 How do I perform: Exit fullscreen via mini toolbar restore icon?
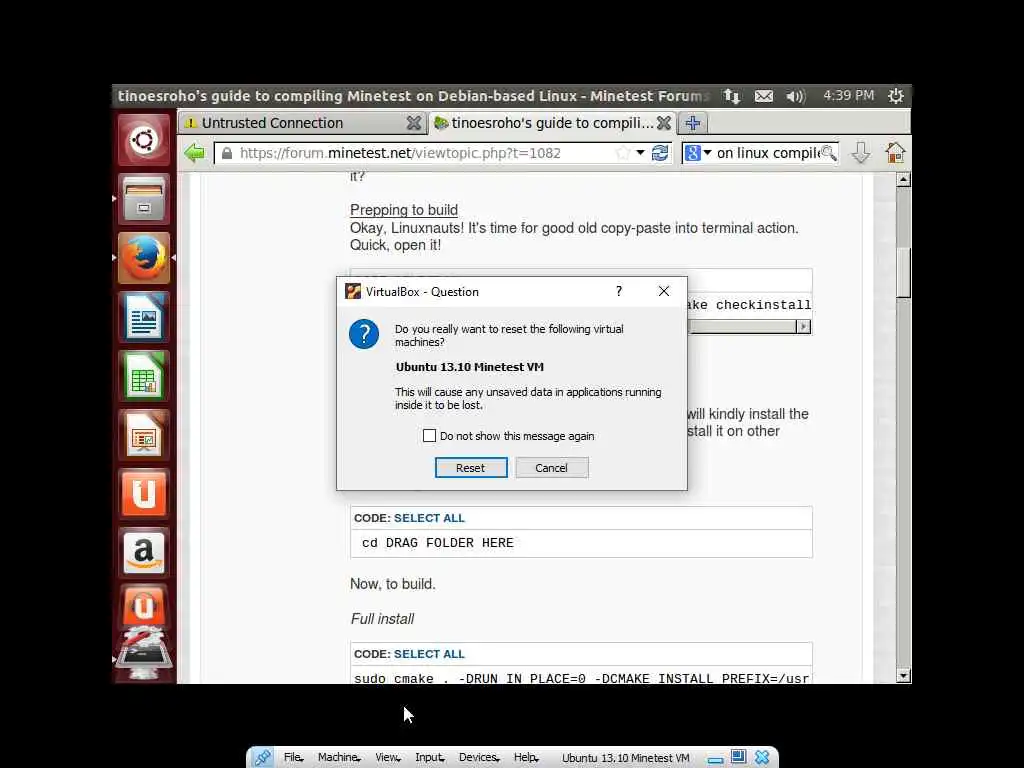(x=738, y=756)
